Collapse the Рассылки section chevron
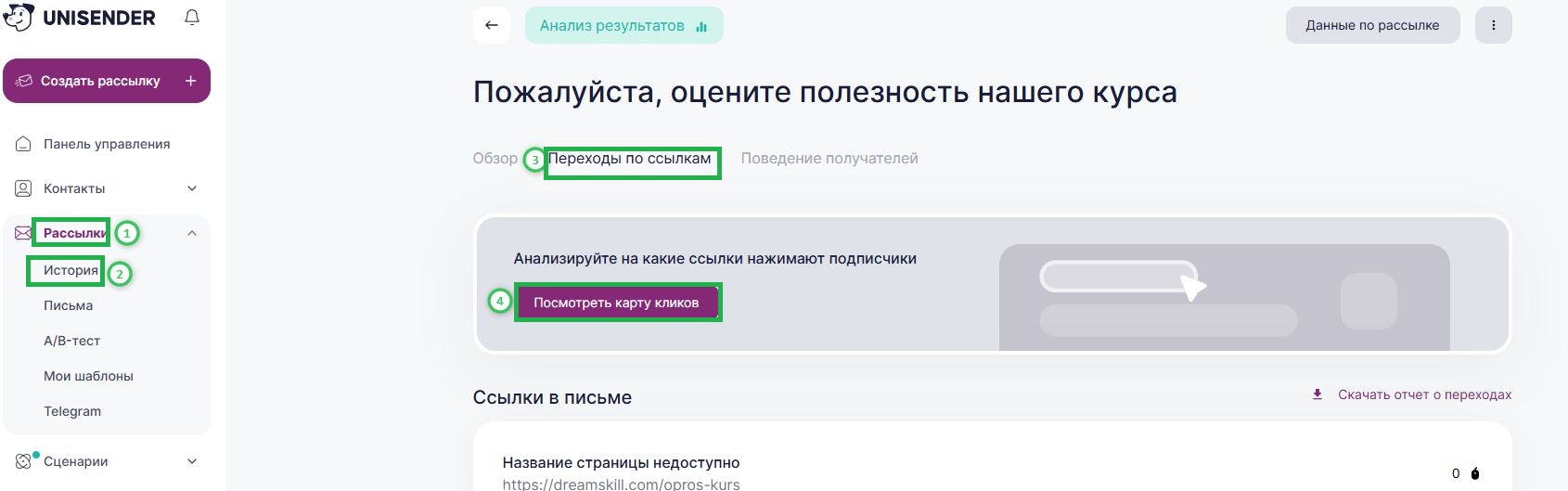 coord(192,233)
